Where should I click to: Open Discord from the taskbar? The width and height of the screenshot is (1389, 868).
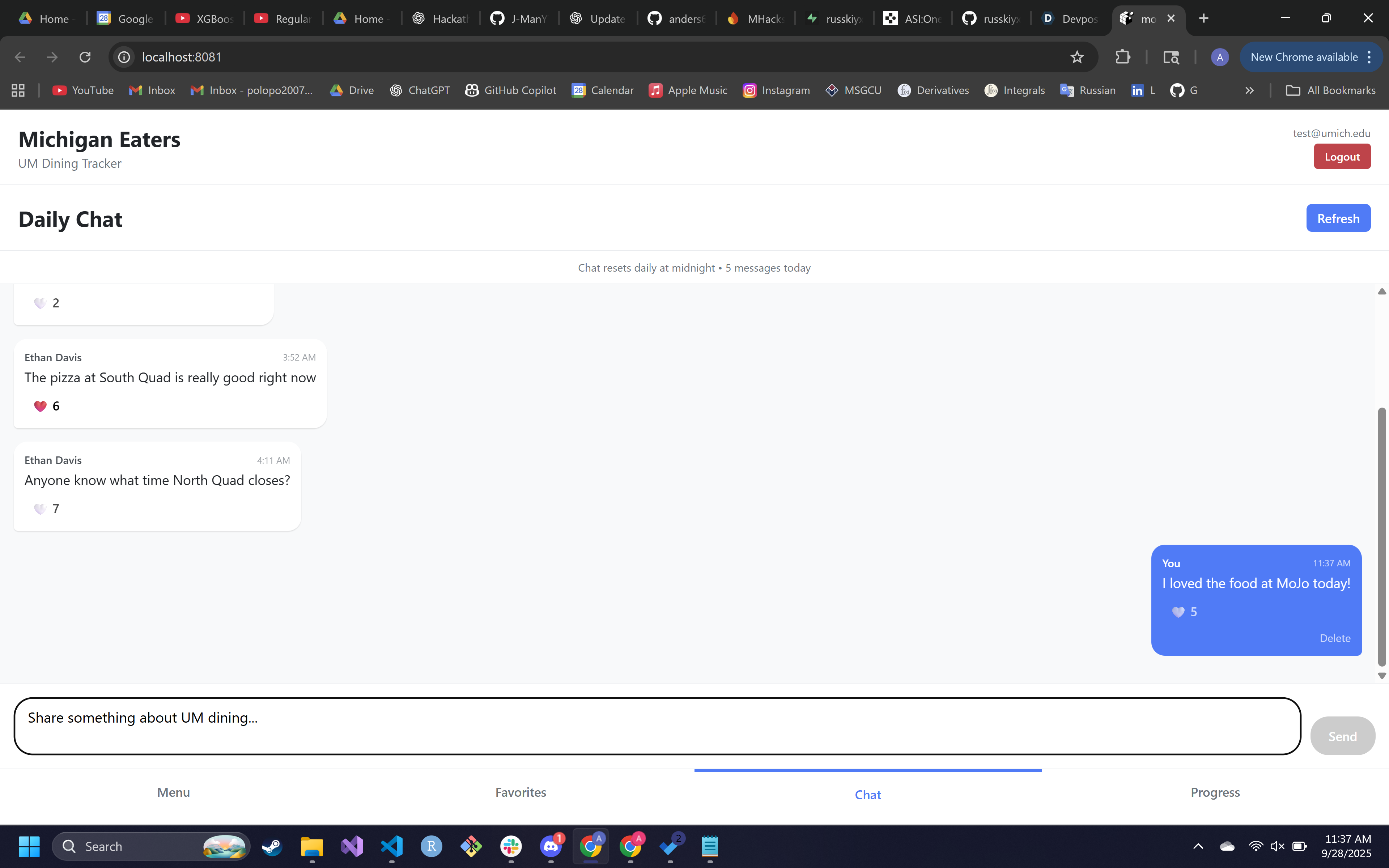pyautogui.click(x=551, y=846)
